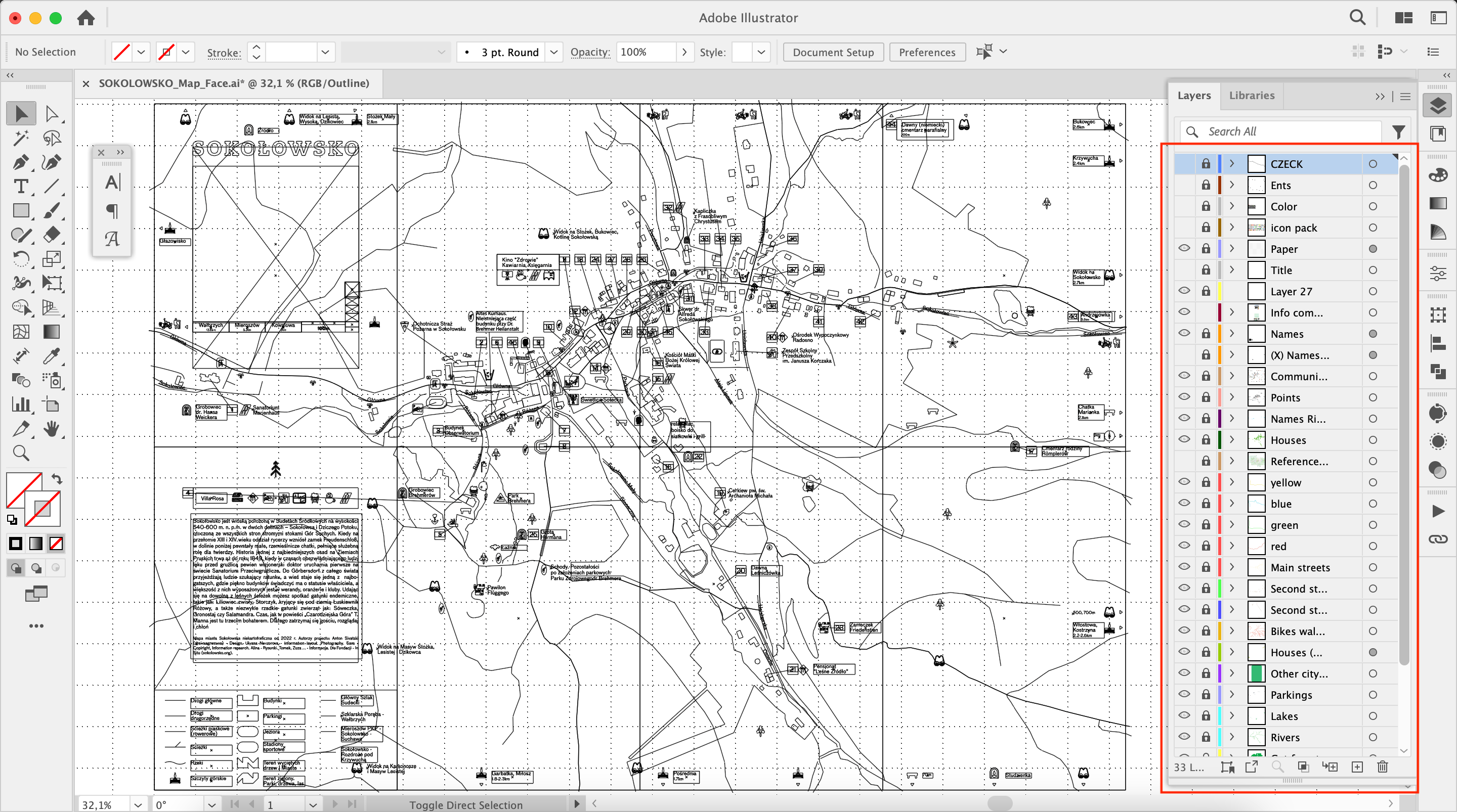Image resolution: width=1457 pixels, height=812 pixels.
Task: Select the Direct Selection tool
Action: pos(52,114)
